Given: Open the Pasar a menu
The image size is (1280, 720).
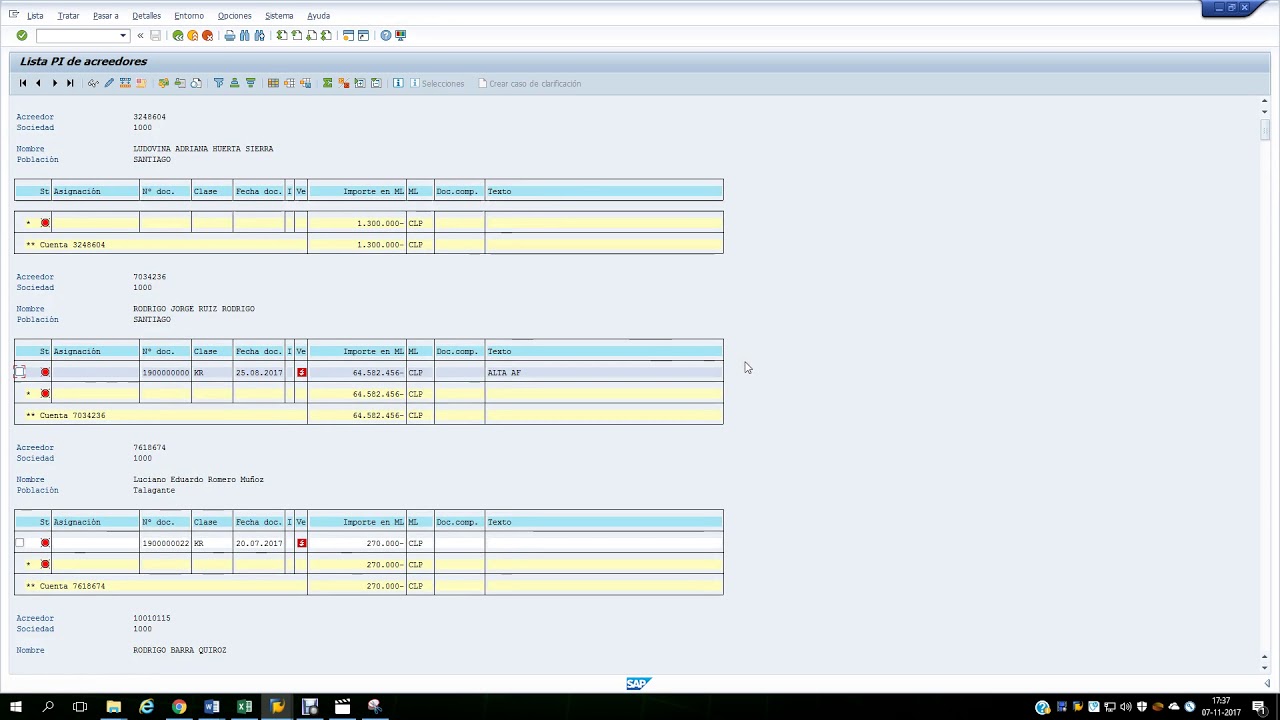Looking at the screenshot, I should click(105, 16).
